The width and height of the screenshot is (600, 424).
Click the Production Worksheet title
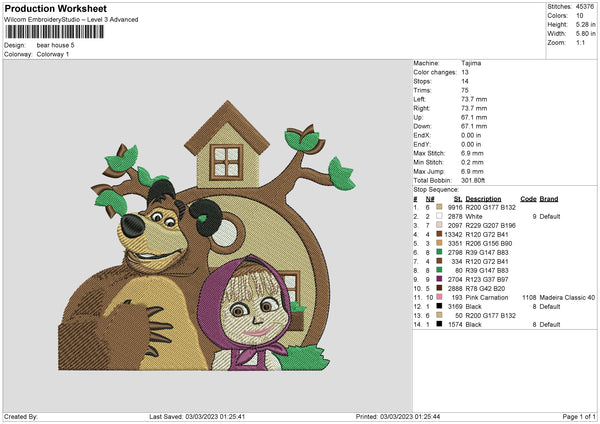[x=55, y=9]
